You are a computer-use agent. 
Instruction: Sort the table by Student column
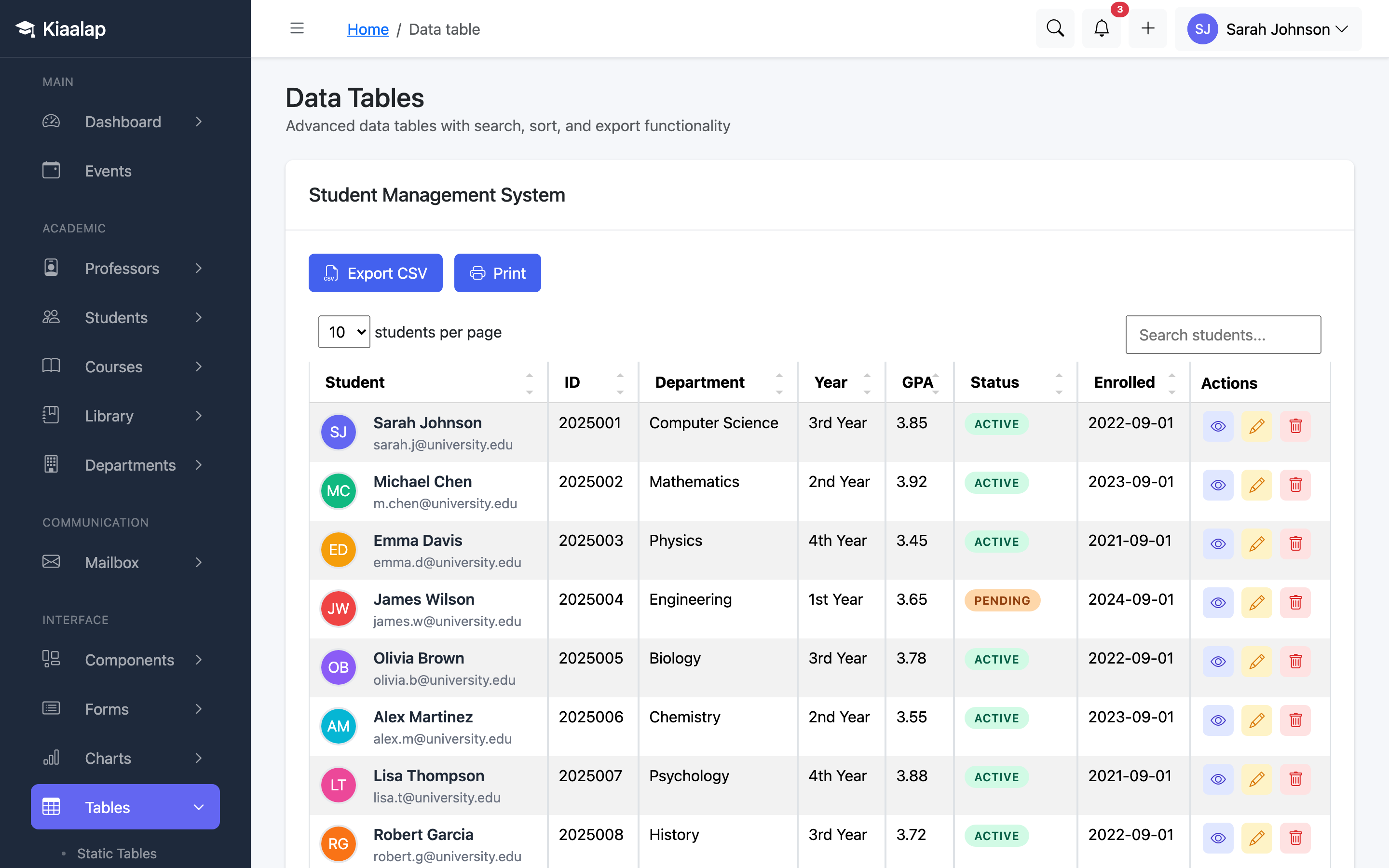[x=428, y=382]
